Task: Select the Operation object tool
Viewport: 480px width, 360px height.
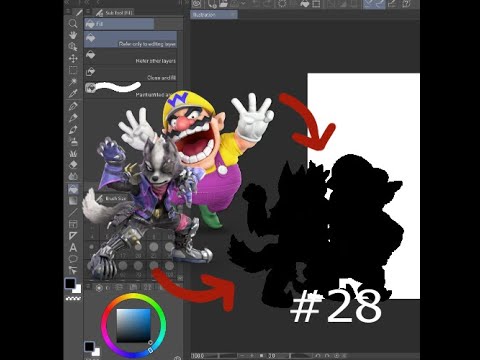Action: [x=73, y=47]
